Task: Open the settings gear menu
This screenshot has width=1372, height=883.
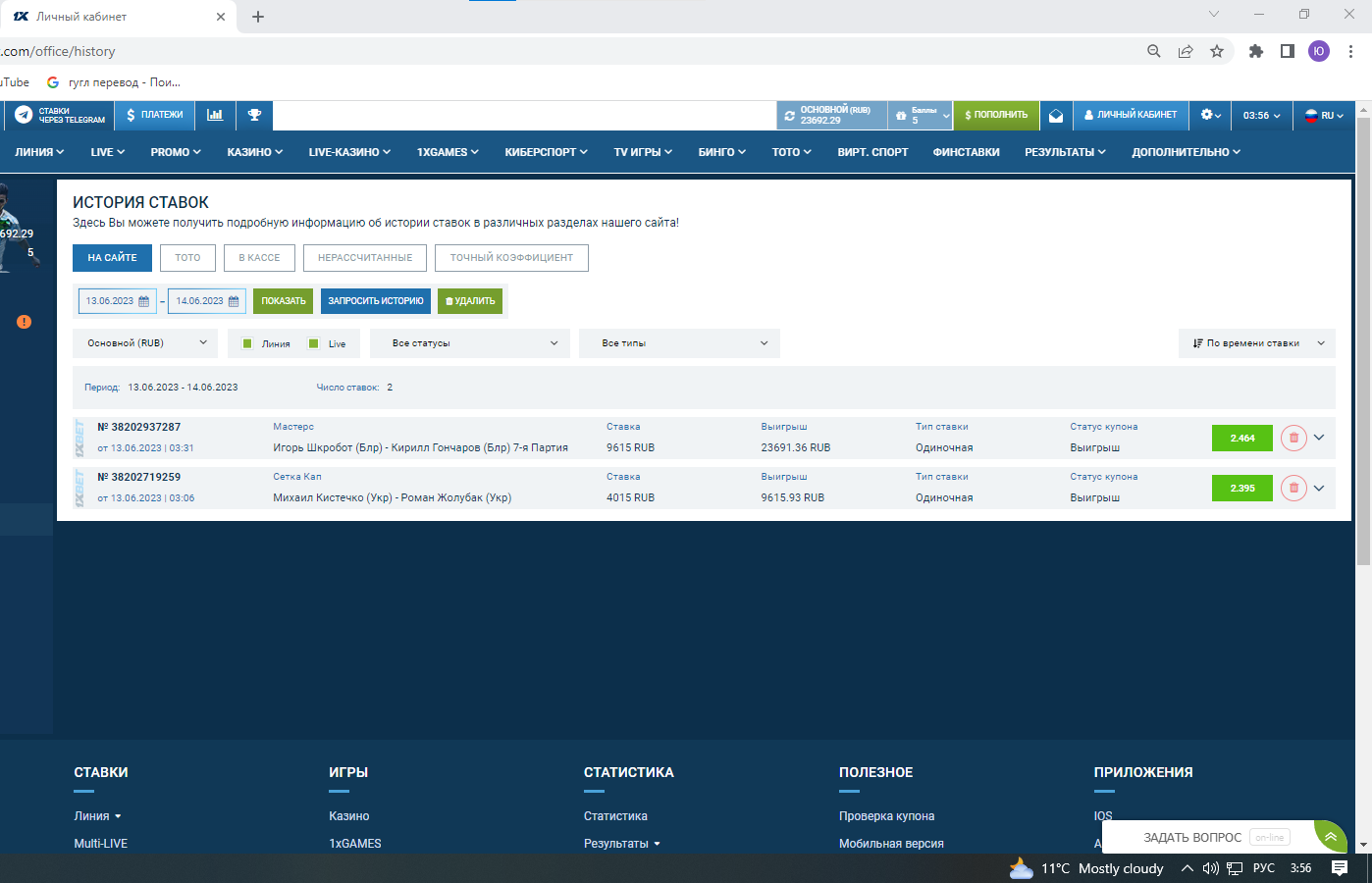Action: click(1210, 115)
